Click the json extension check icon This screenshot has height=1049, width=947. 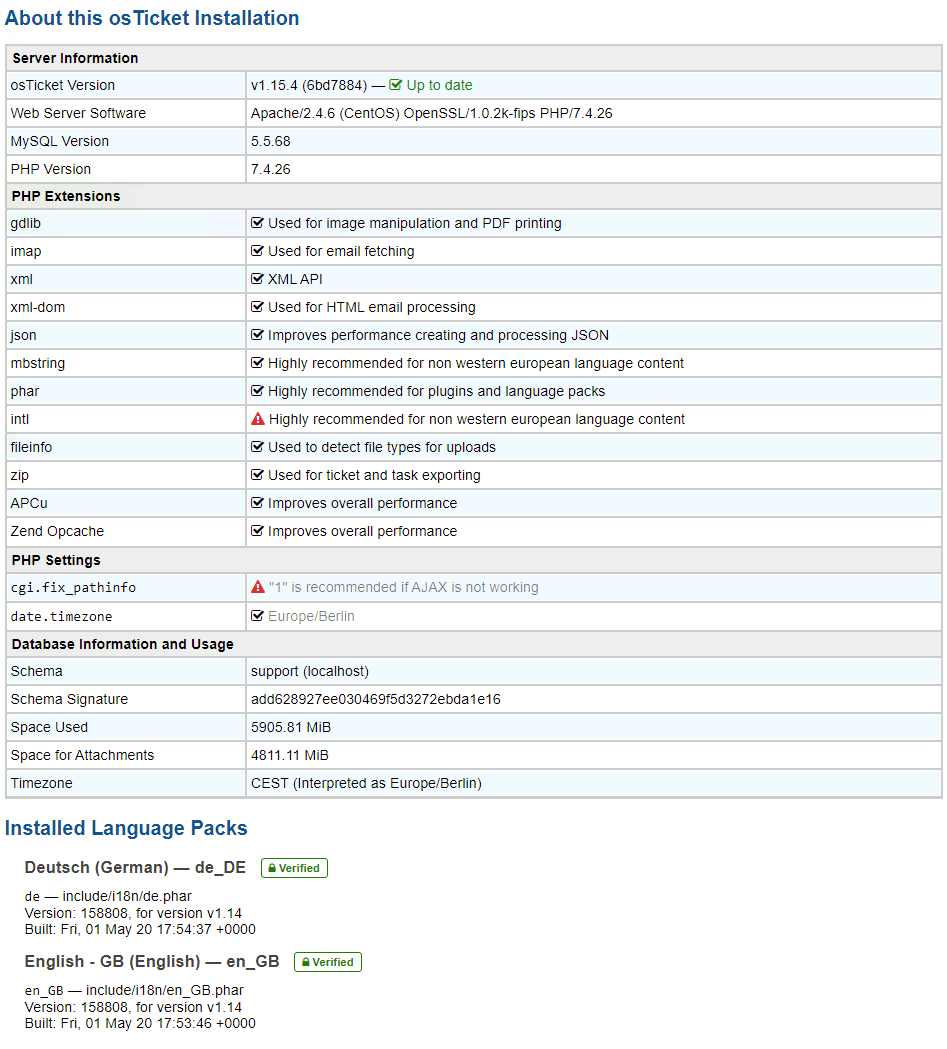click(x=257, y=335)
